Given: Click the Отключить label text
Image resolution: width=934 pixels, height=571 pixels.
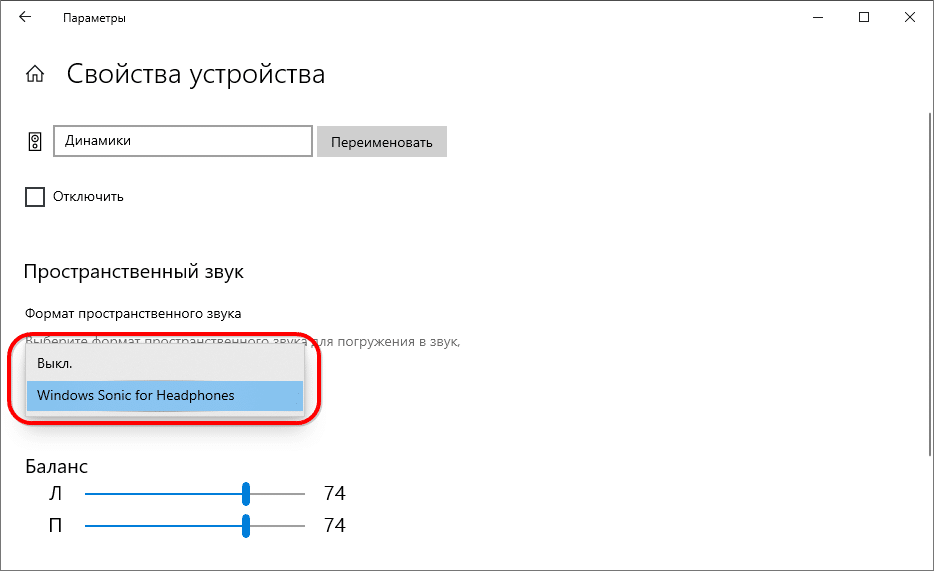Looking at the screenshot, I should (89, 197).
